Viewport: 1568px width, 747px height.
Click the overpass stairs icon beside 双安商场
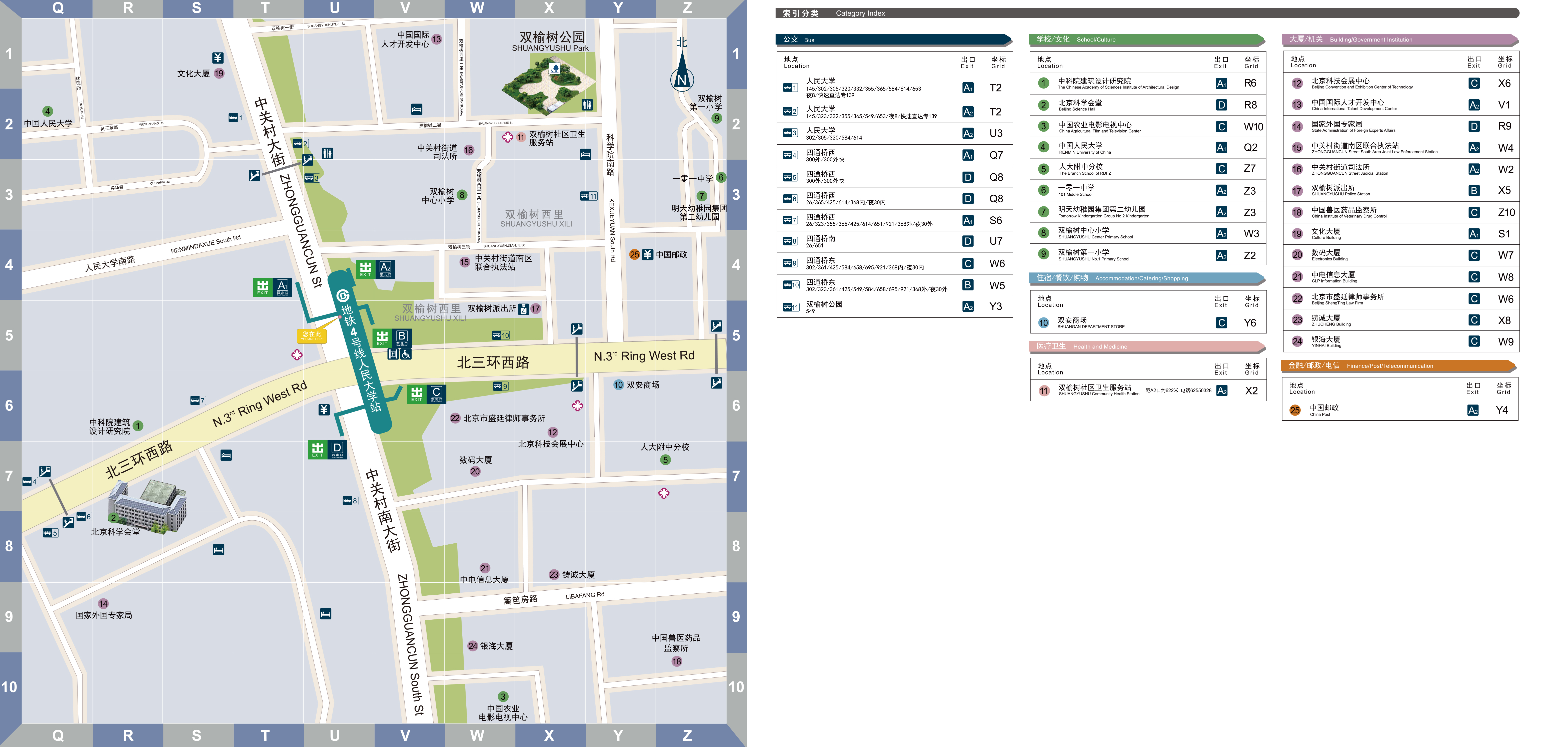point(577,385)
